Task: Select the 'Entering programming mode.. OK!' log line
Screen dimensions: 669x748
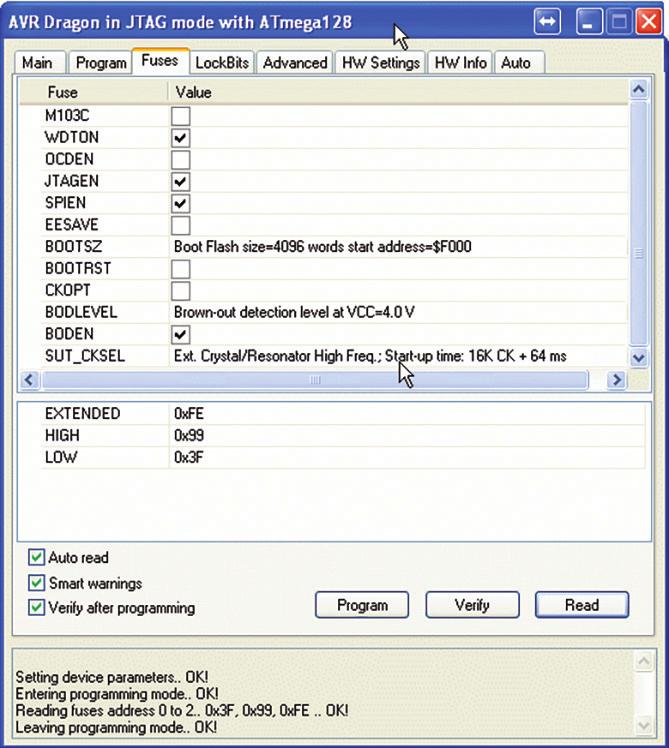Action: click(x=117, y=694)
